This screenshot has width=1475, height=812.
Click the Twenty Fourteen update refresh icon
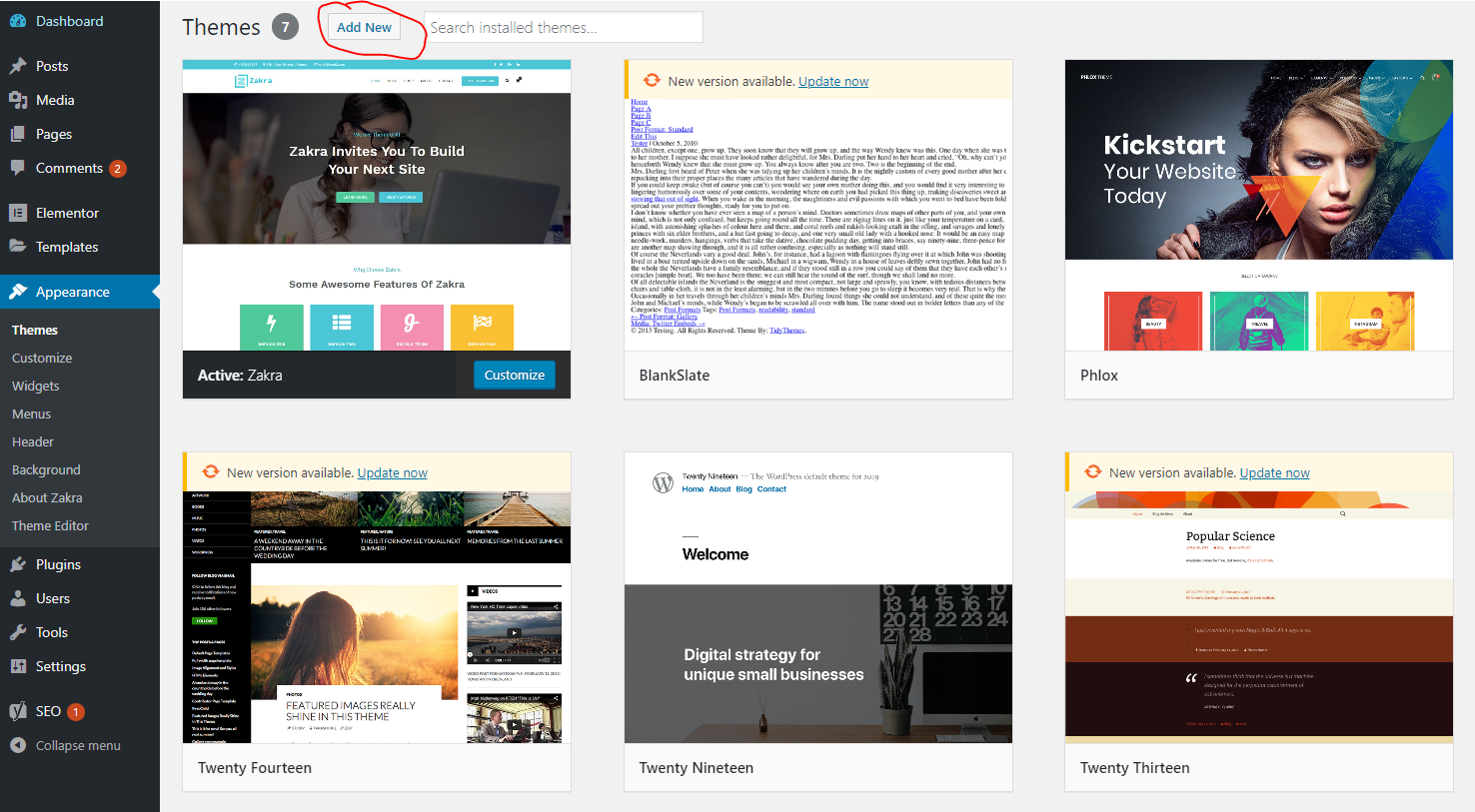click(210, 472)
